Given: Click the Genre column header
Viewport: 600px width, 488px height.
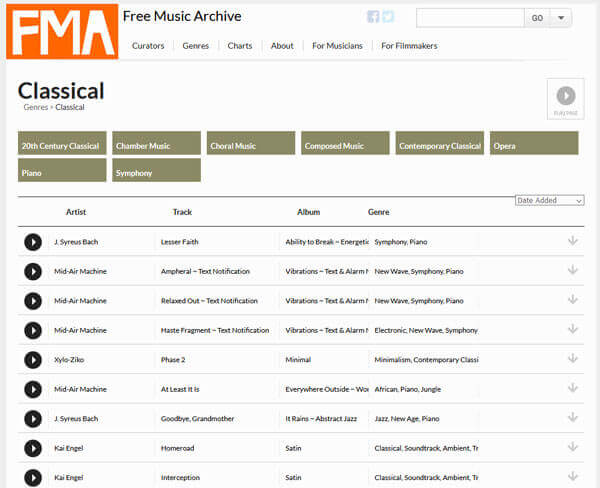Looking at the screenshot, I should coord(378,212).
